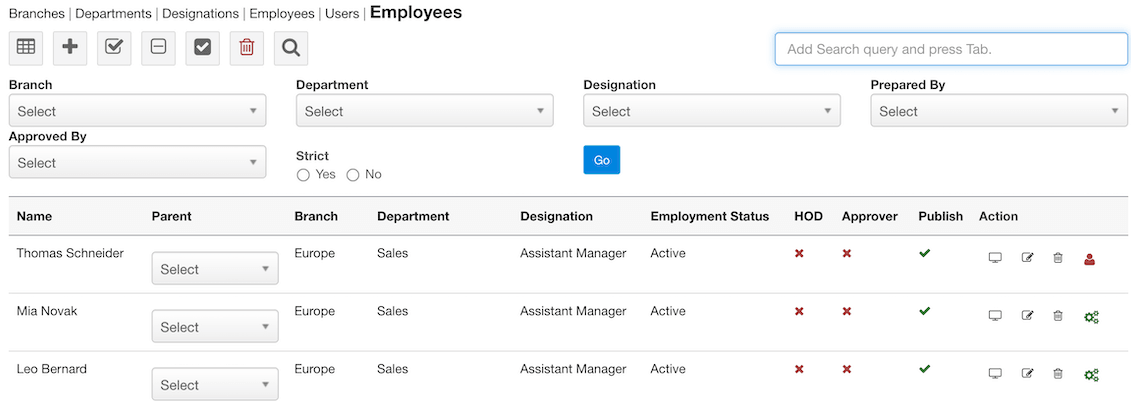Focus the Add Search query field
Image resolution: width=1131 pixels, height=403 pixels.
[951, 49]
